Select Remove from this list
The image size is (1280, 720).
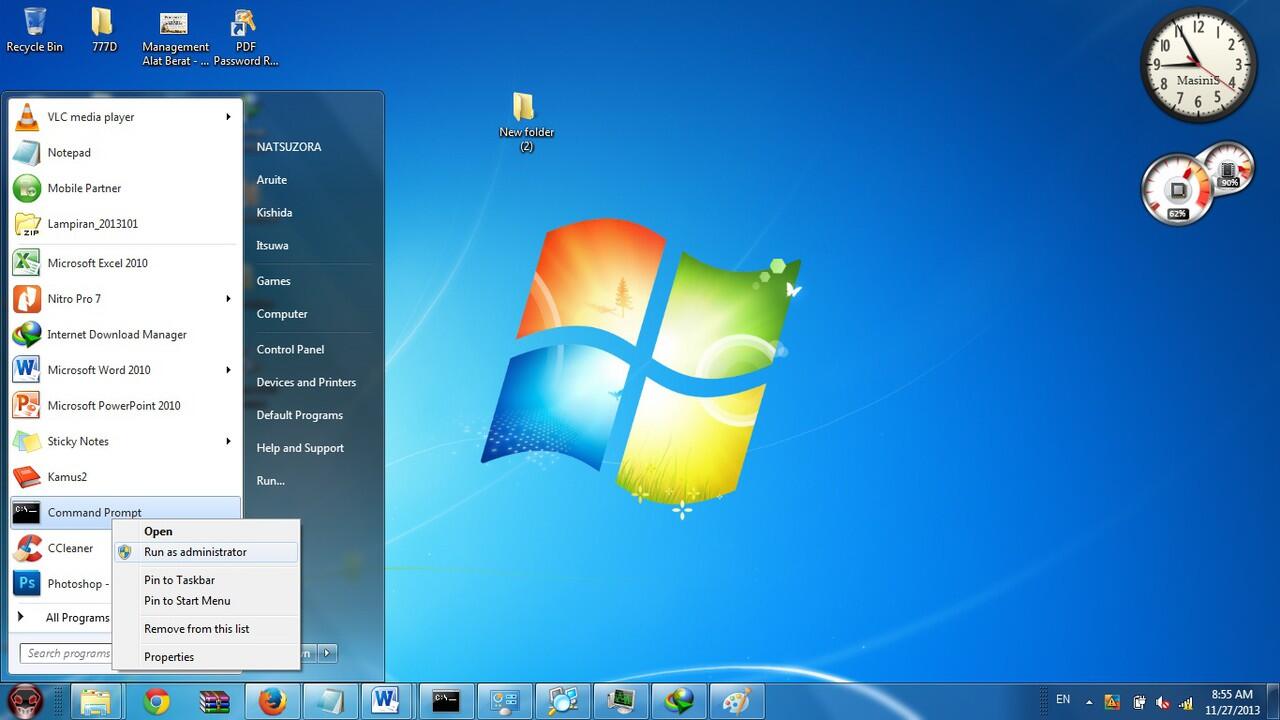coord(206,629)
